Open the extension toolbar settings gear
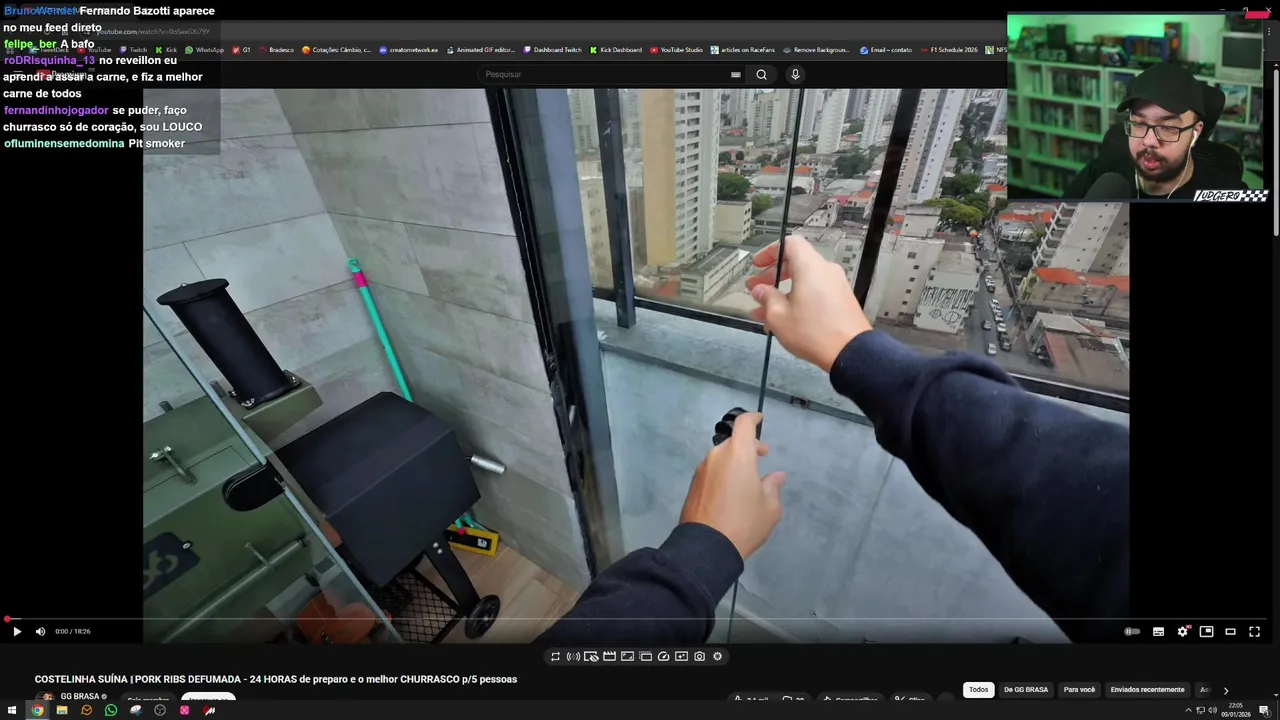1280x720 pixels. (717, 656)
